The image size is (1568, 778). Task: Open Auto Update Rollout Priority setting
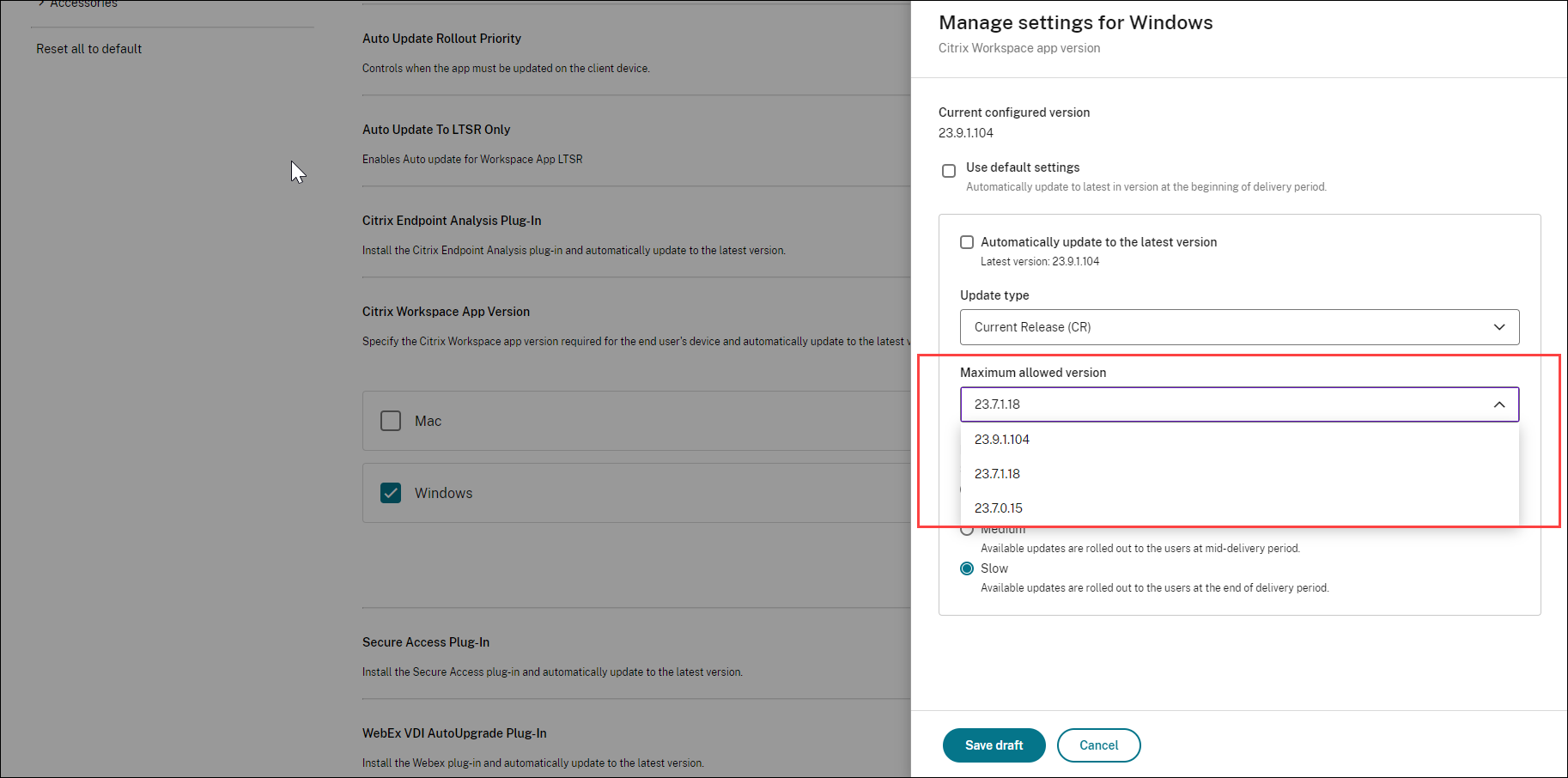pyautogui.click(x=441, y=39)
